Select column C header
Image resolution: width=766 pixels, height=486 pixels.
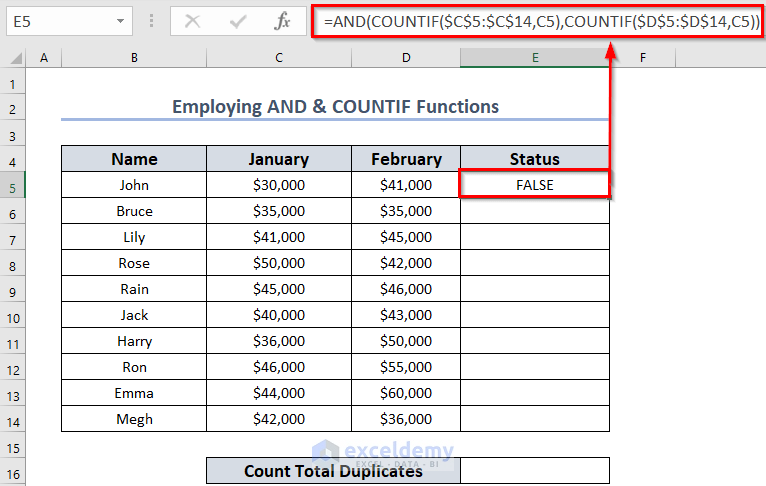coord(279,59)
